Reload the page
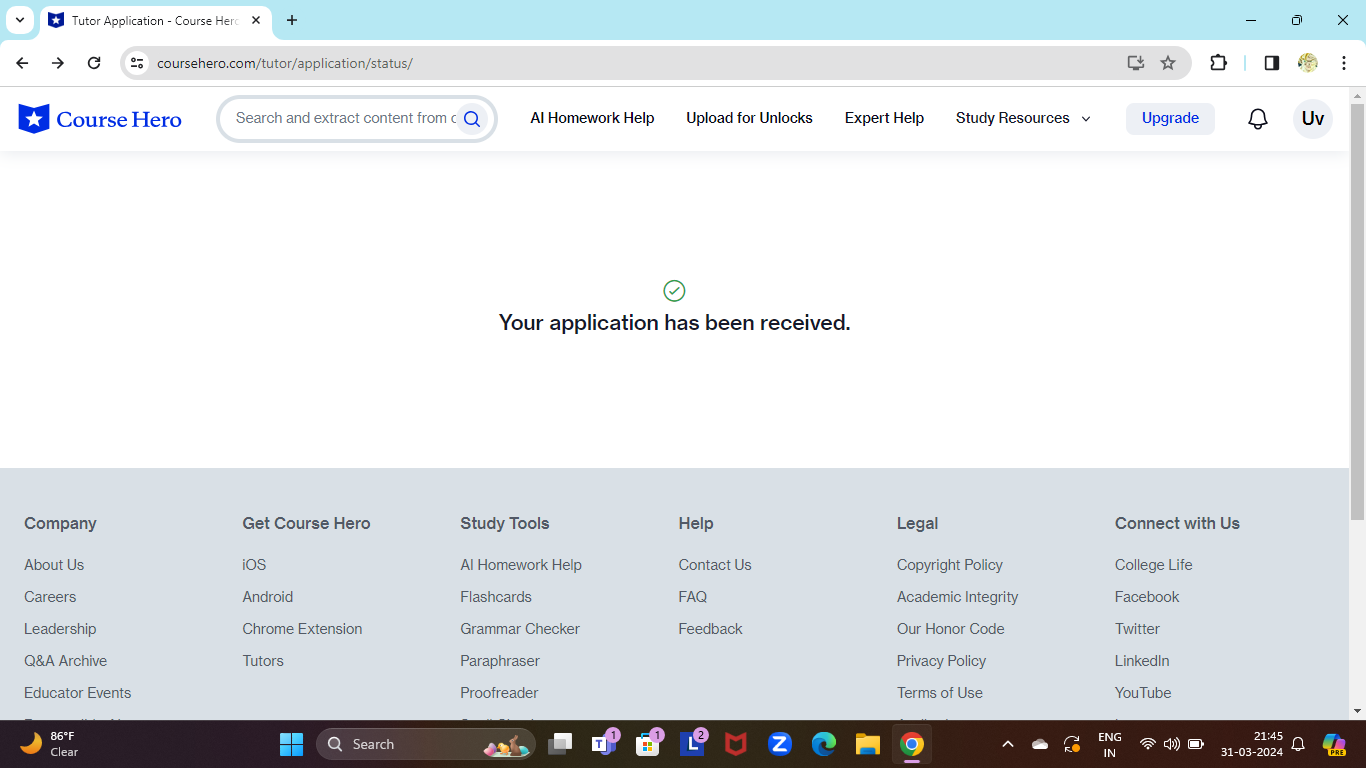The width and height of the screenshot is (1366, 768). coord(94,63)
